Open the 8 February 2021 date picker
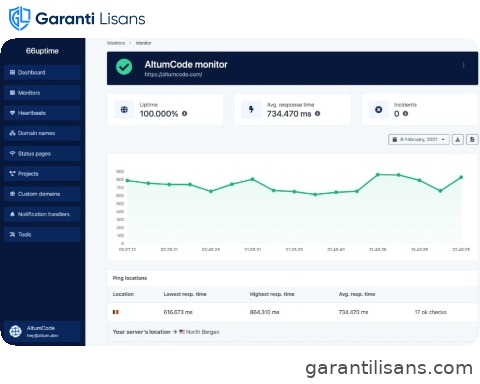Image resolution: width=480 pixels, height=384 pixels. (x=419, y=139)
